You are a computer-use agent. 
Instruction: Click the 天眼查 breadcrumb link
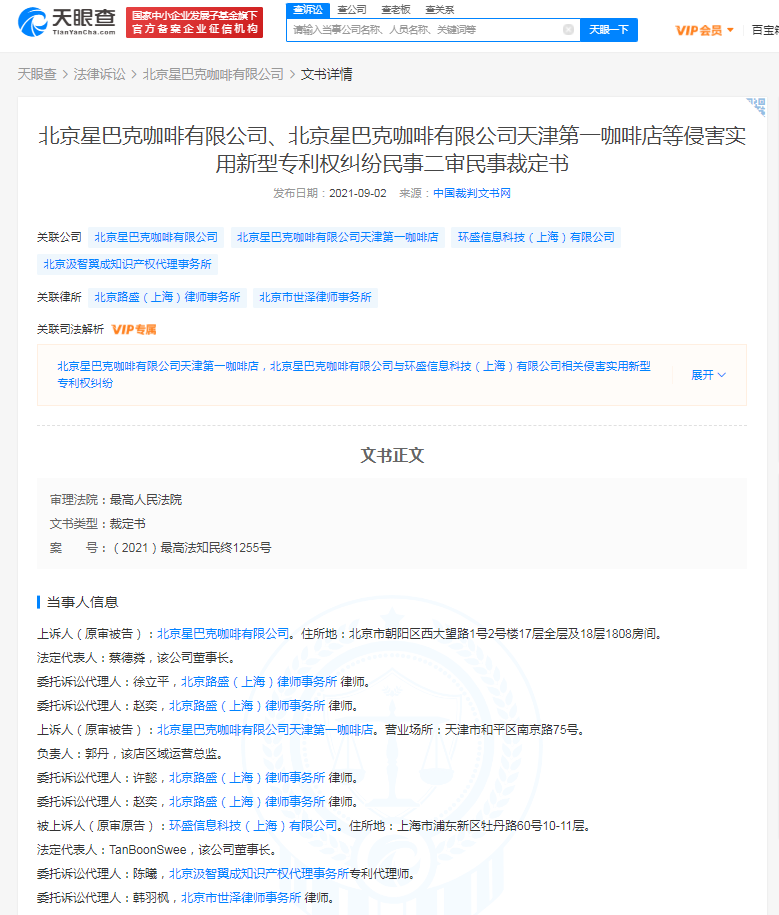pyautogui.click(x=37, y=74)
